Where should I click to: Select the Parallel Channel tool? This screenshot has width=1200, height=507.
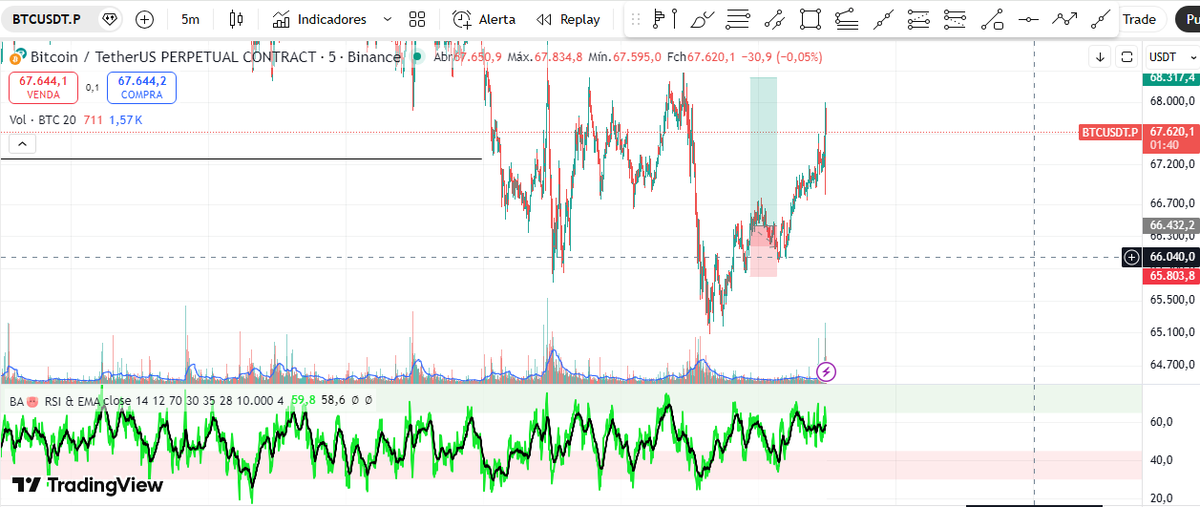click(774, 19)
